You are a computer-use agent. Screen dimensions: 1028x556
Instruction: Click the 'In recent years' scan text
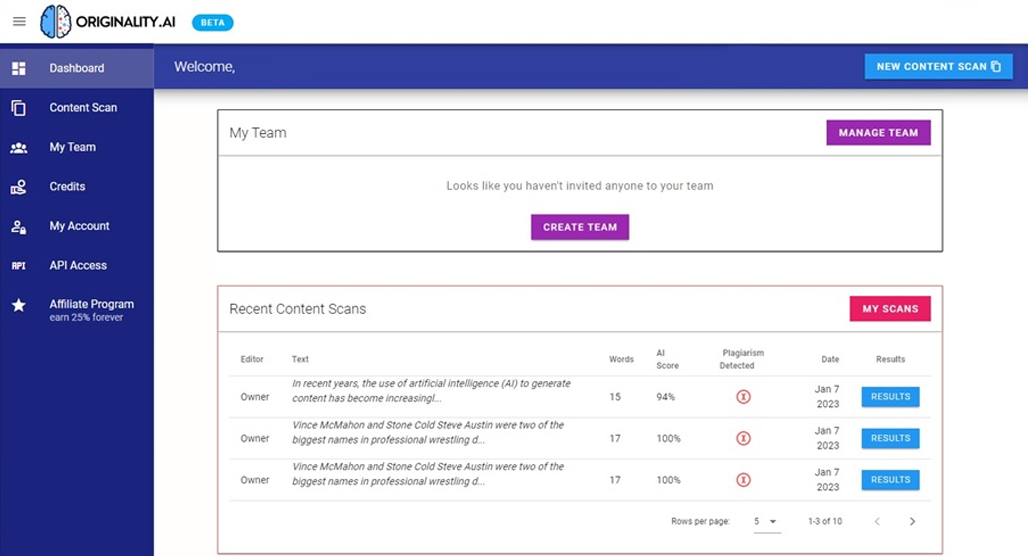pyautogui.click(x=431, y=391)
